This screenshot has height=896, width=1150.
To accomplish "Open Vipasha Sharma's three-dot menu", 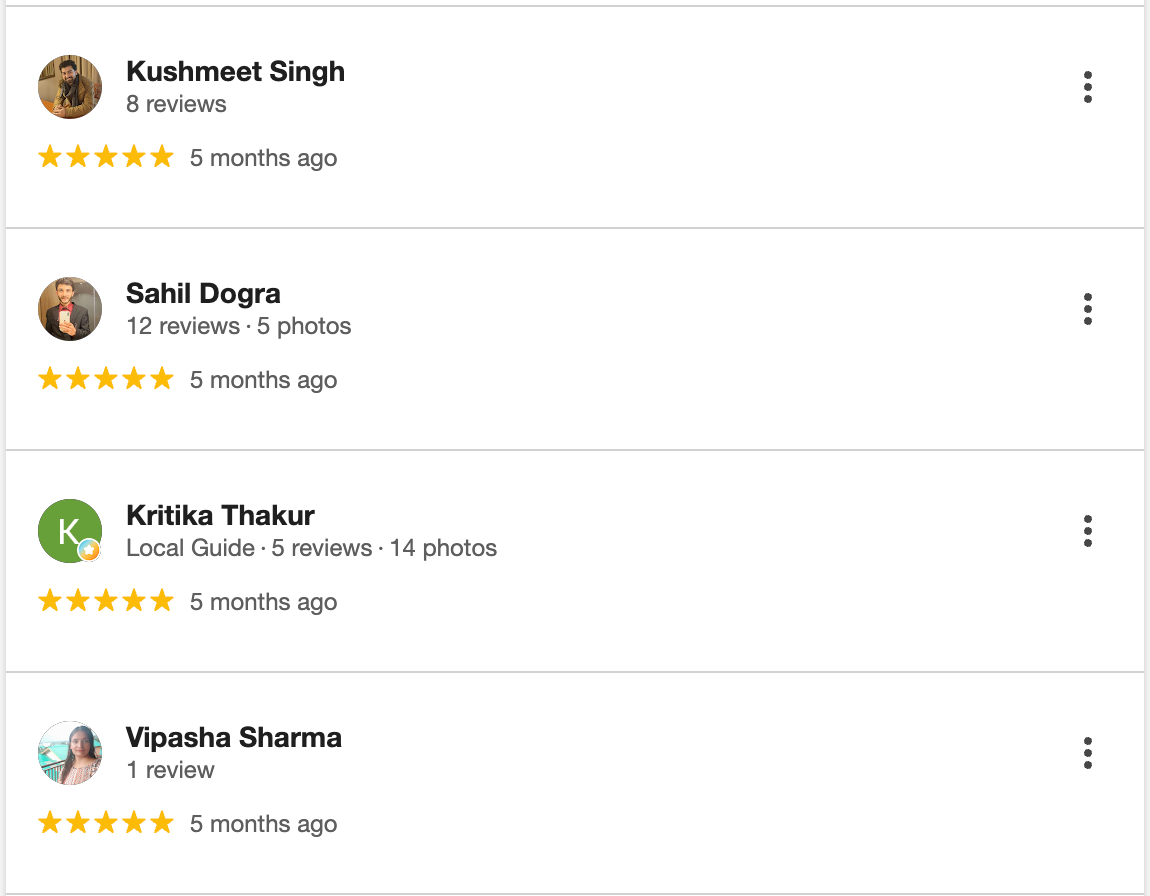I will (1087, 753).
